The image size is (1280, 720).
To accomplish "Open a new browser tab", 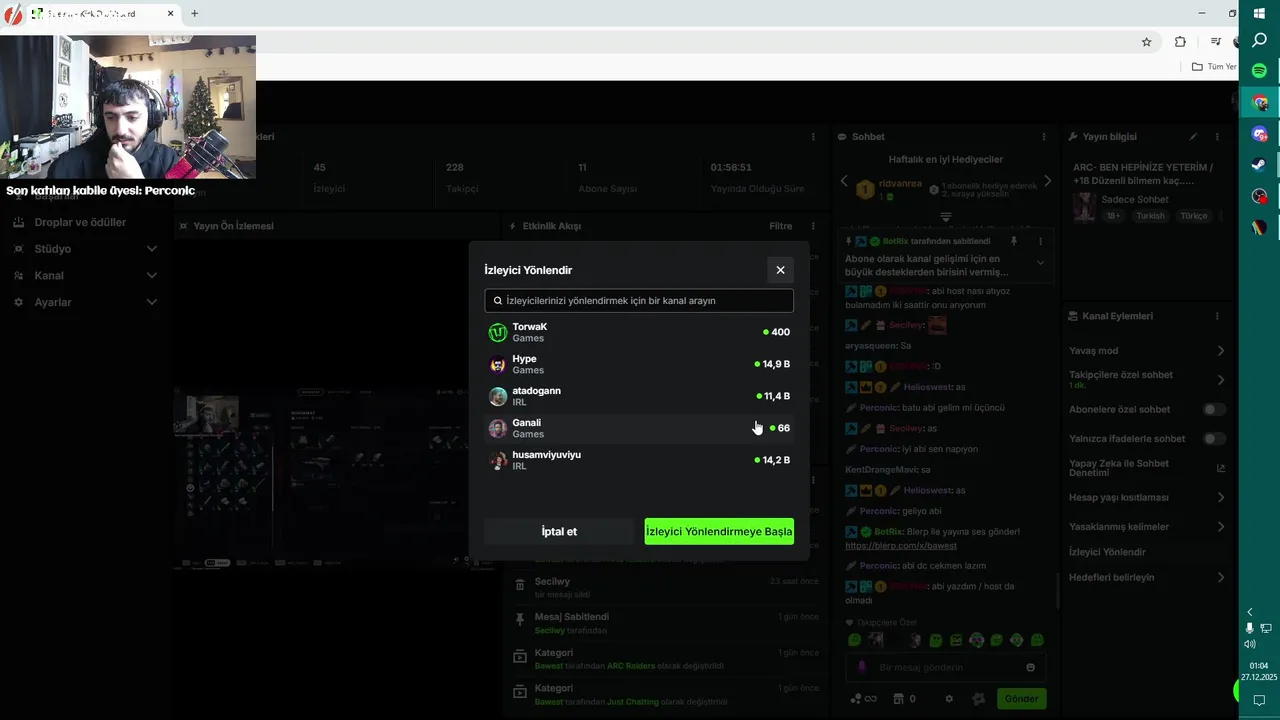I will [194, 14].
